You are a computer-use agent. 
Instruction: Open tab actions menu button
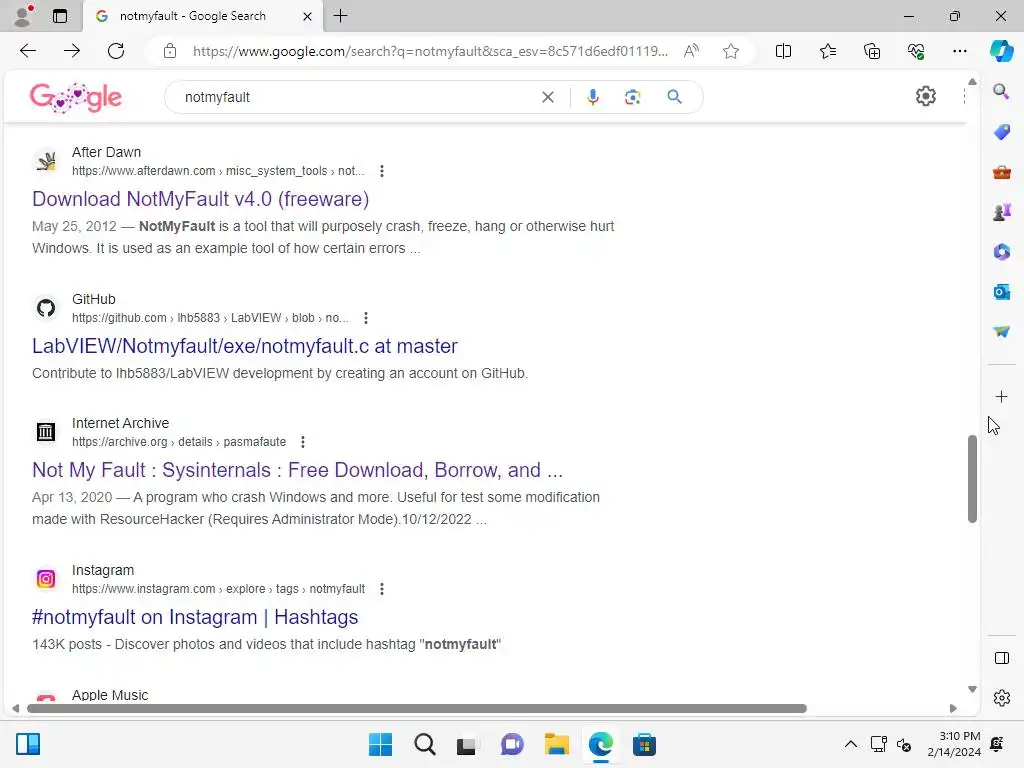(59, 16)
